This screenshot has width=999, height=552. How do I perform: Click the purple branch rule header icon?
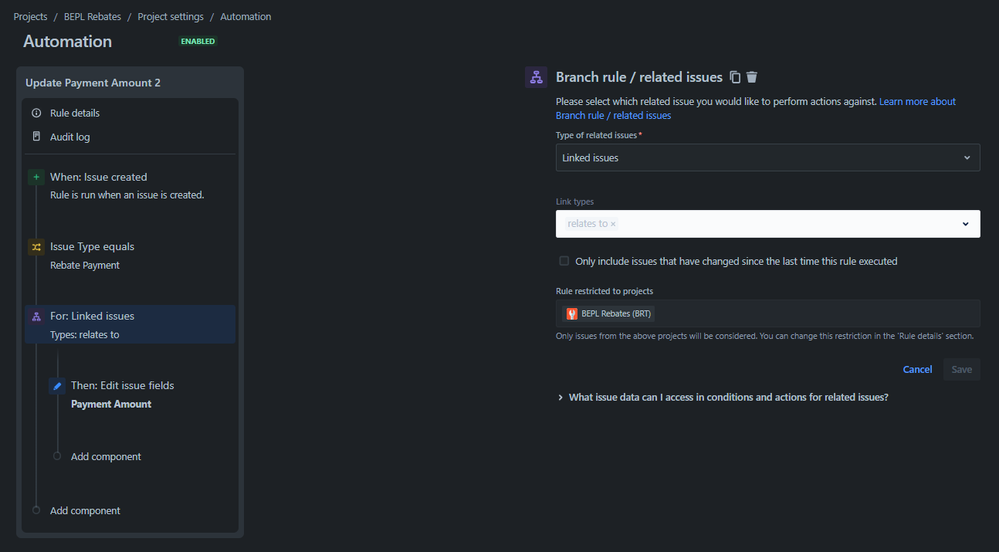[x=536, y=77]
